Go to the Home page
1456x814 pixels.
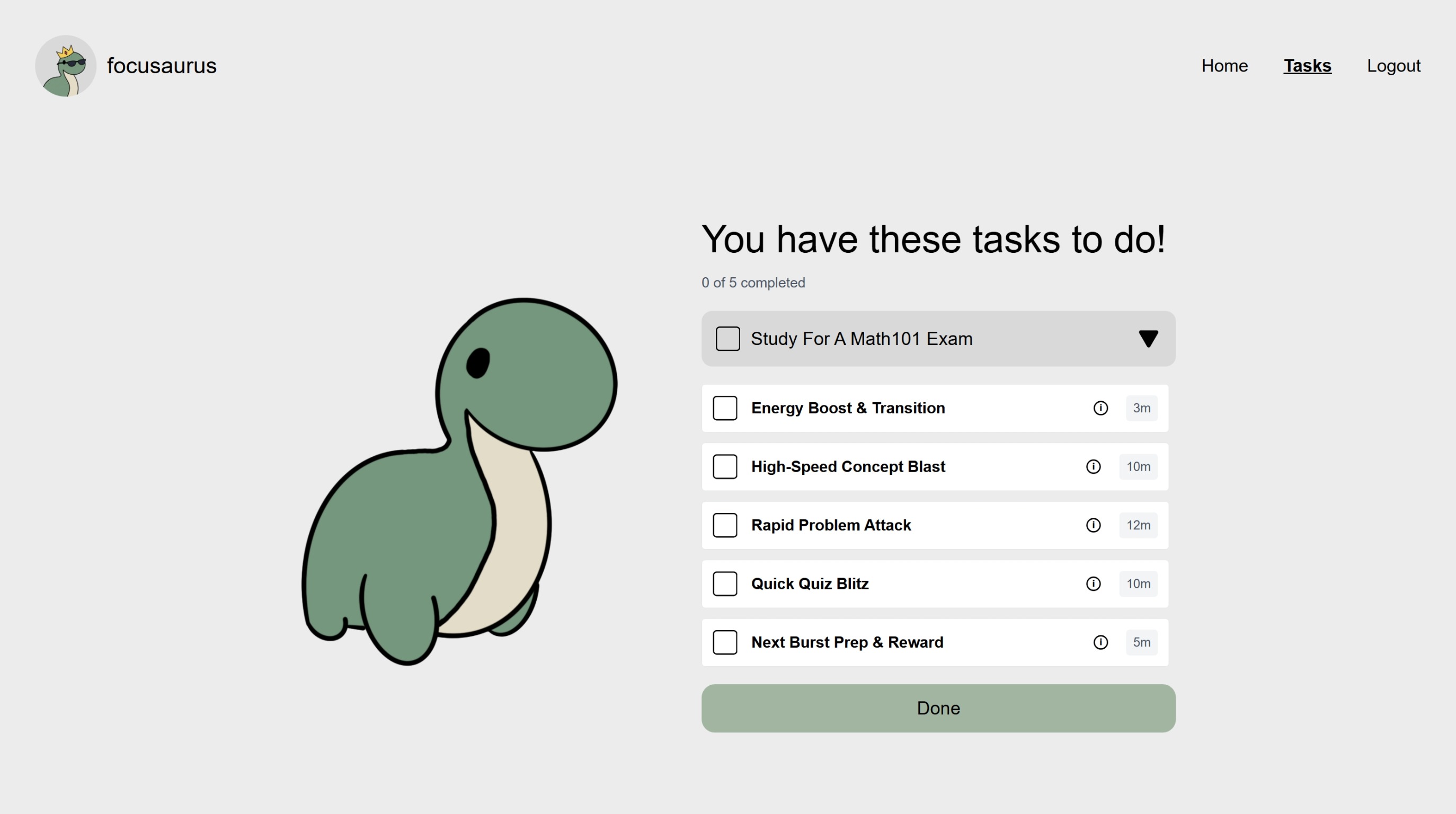(1224, 66)
